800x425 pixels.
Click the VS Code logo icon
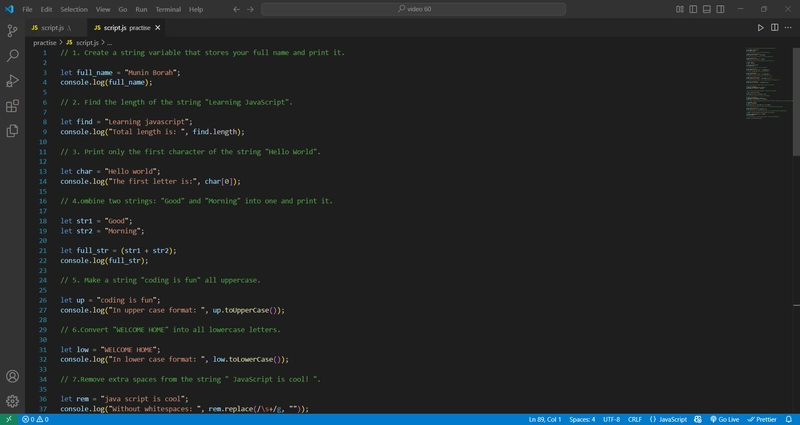click(x=9, y=9)
